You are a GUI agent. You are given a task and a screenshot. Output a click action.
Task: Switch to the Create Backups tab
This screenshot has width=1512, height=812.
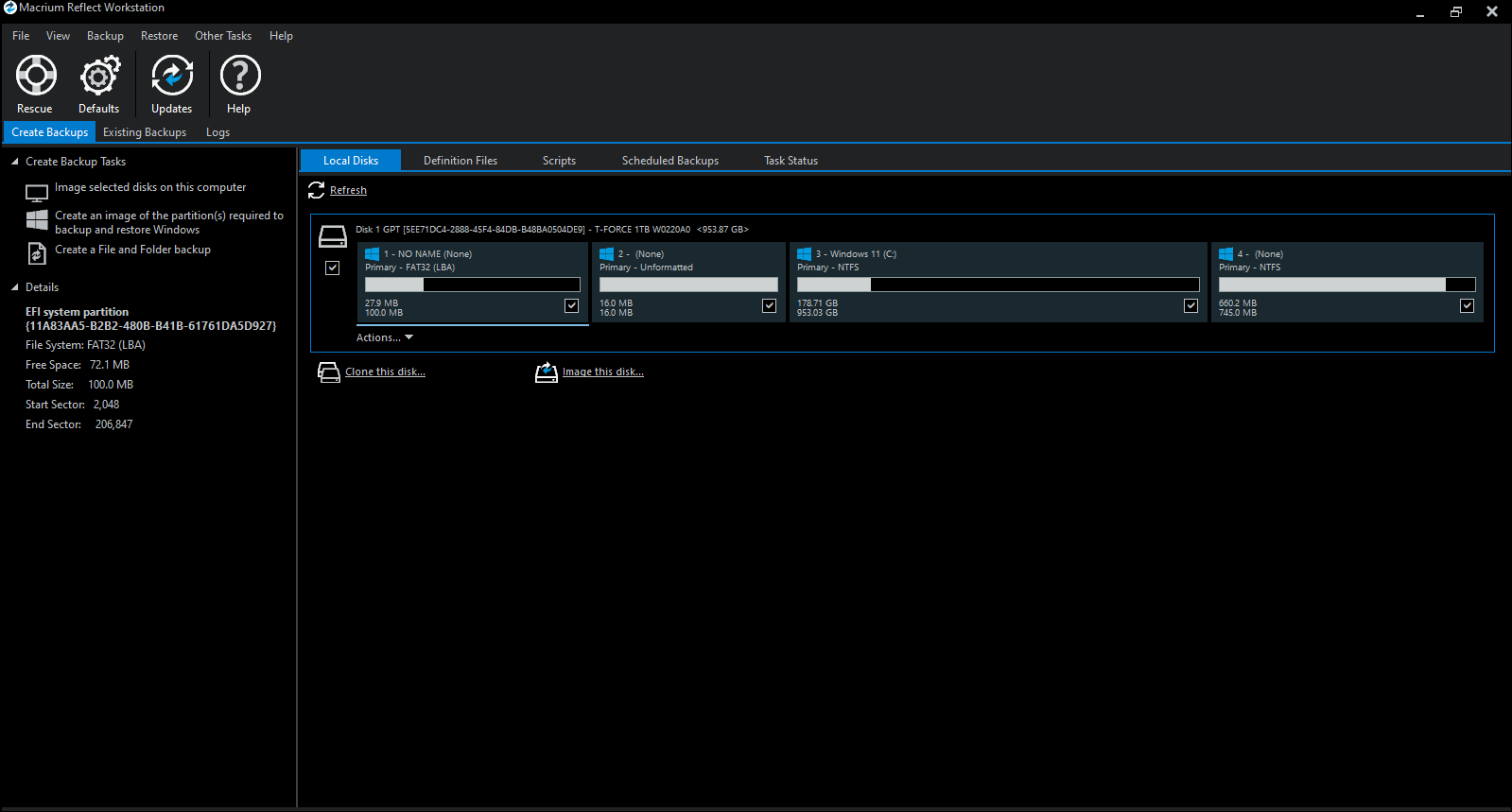[x=49, y=132]
